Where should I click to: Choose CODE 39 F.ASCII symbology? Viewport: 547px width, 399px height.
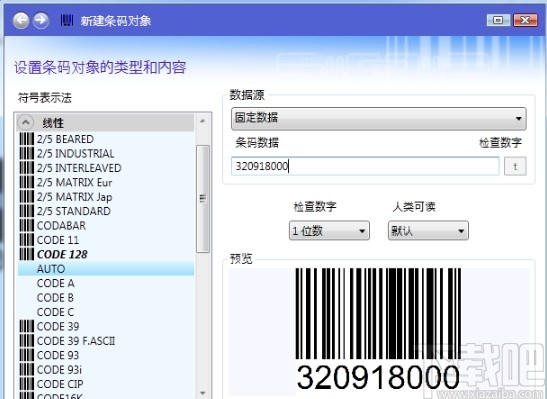tap(76, 341)
